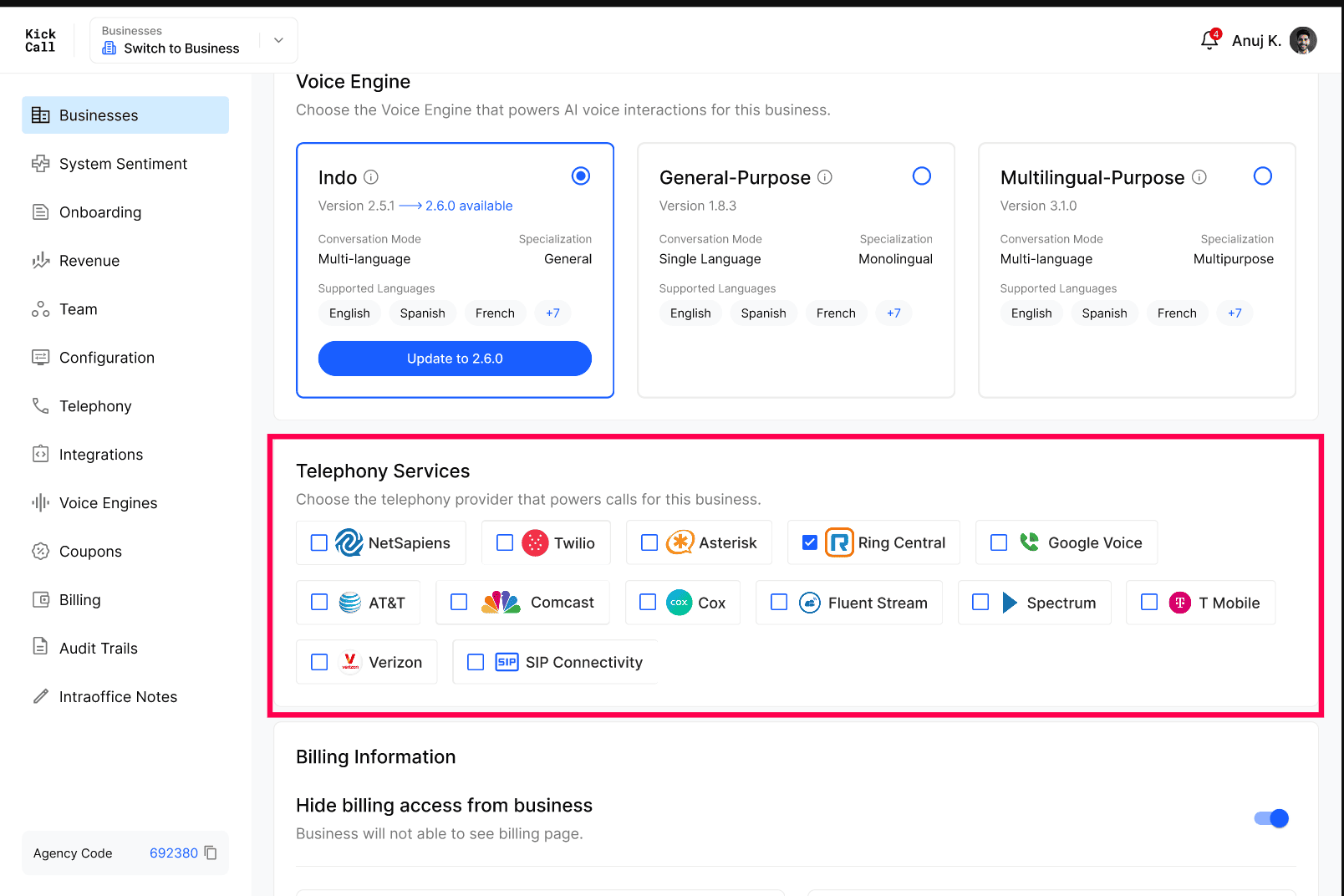Copy the agency code via copy icon
This screenshot has width=1344, height=896.
211,853
